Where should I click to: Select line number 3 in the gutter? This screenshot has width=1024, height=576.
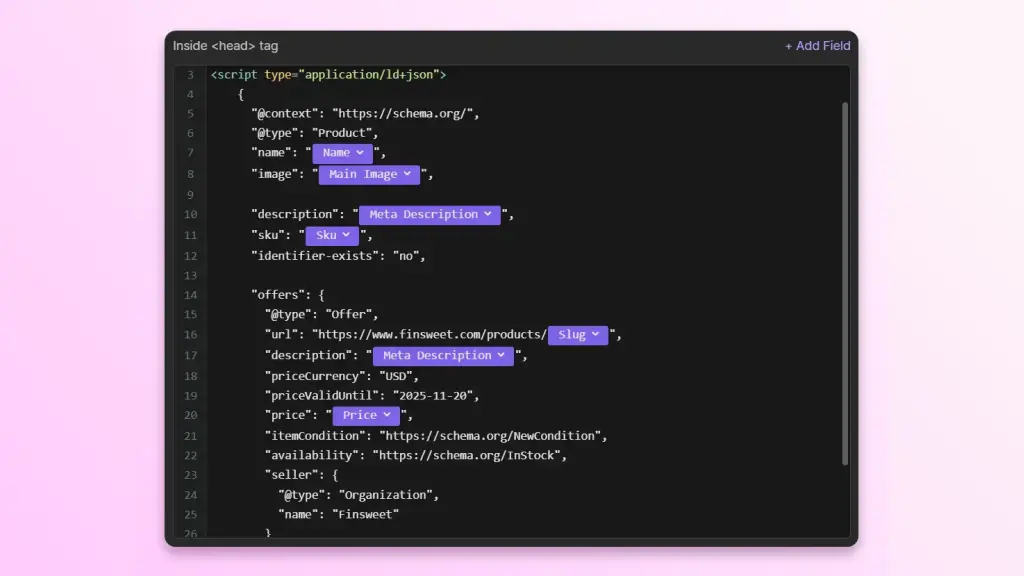[x=190, y=74]
